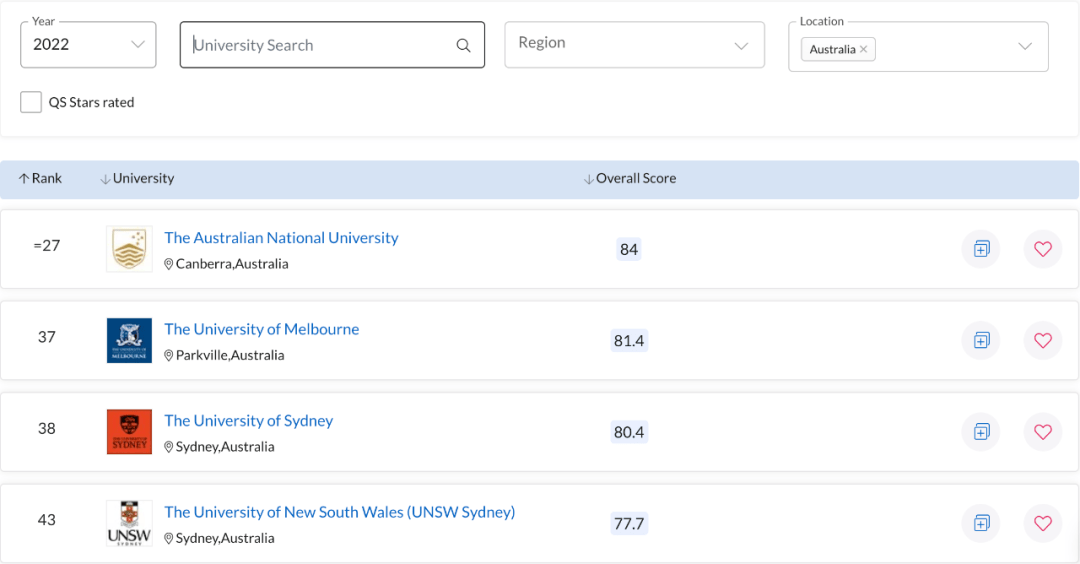Add University of Sydney to compare

(981, 432)
